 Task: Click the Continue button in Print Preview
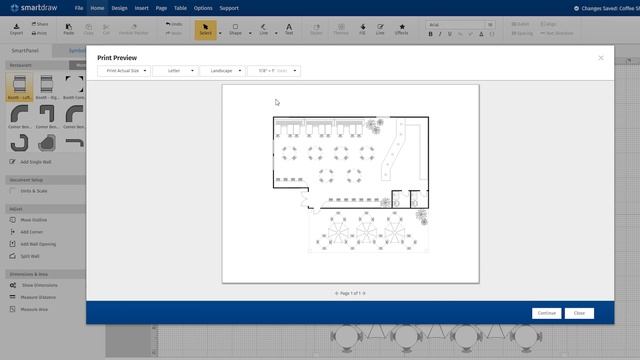(547, 313)
